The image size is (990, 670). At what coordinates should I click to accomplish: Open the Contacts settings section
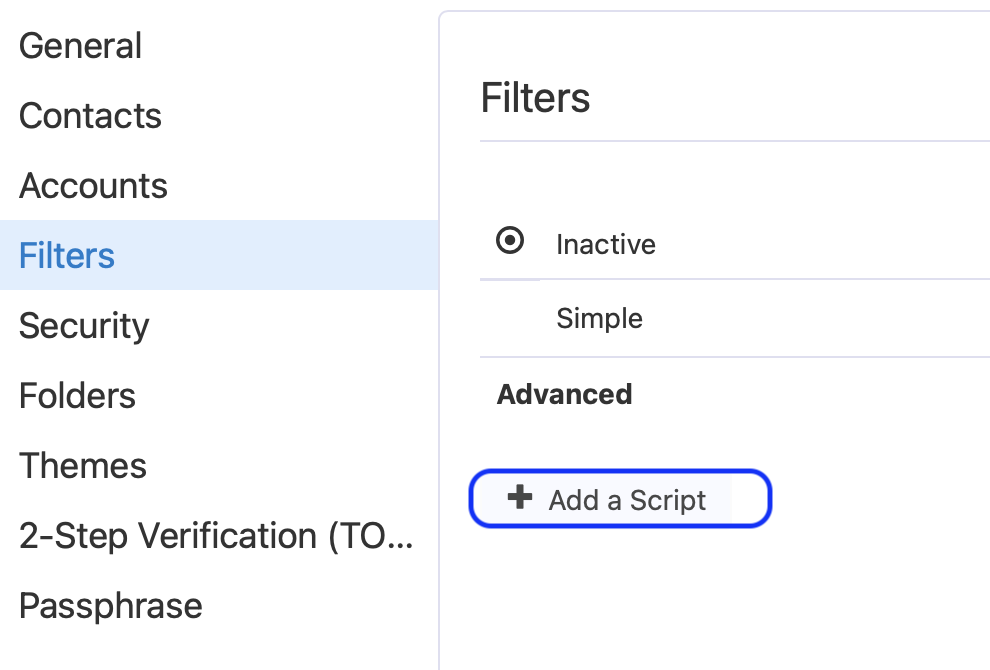[x=90, y=116]
